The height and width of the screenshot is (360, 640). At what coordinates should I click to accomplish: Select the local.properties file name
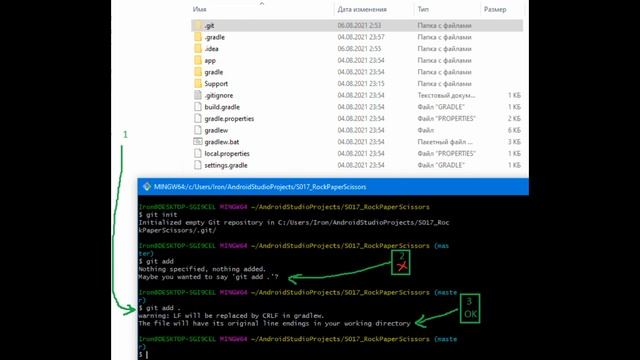point(227,153)
